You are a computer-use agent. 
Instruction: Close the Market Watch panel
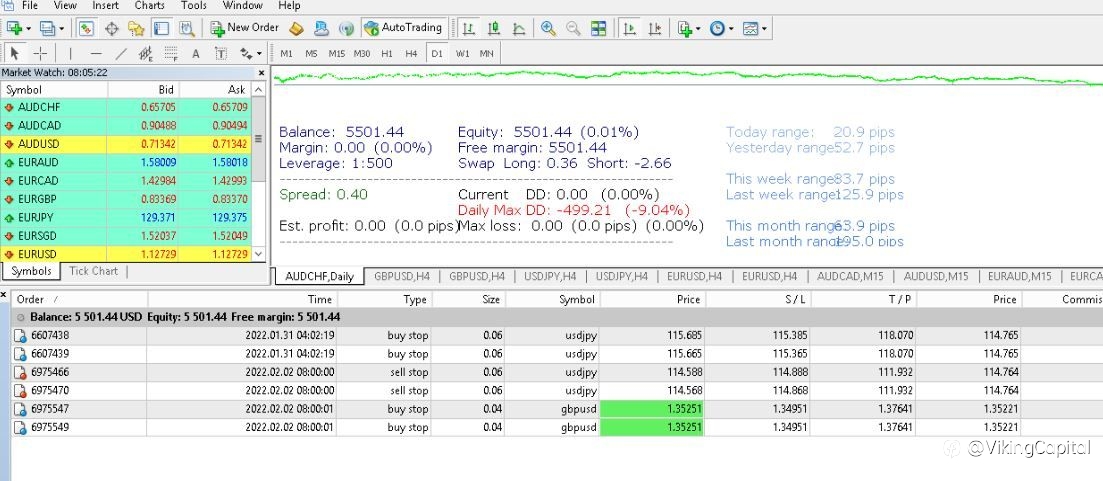coord(262,72)
